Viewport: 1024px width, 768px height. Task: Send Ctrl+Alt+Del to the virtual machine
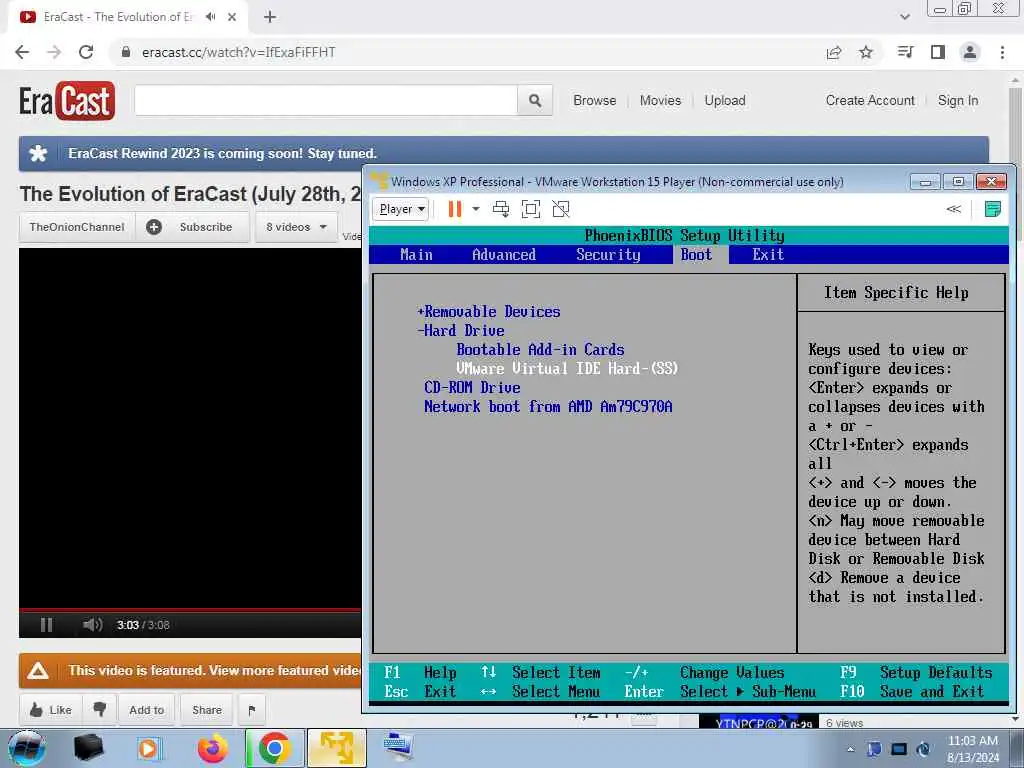tap(501, 209)
